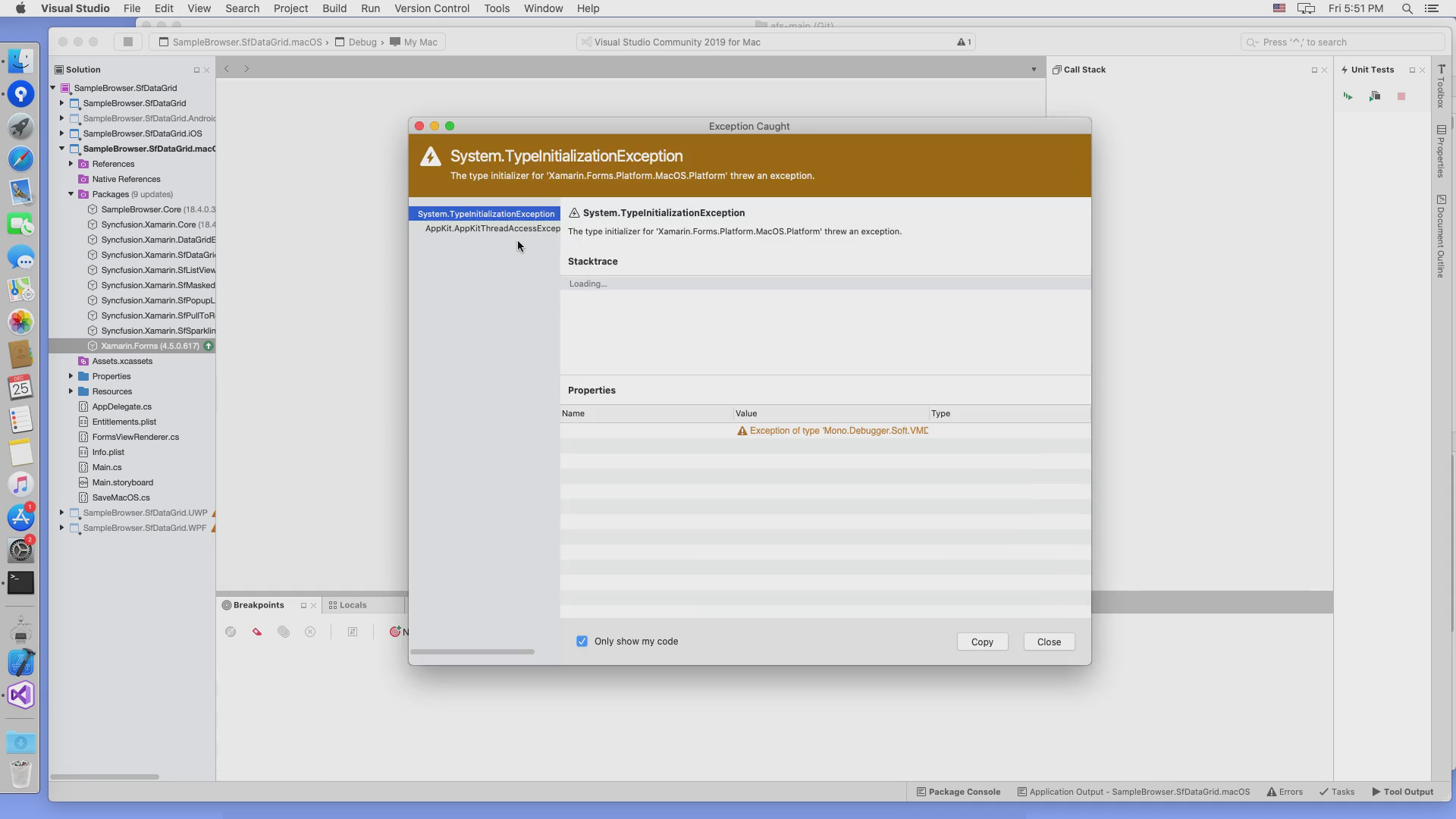Expand the SampleBrowser.SfDataGrid.iOS project
This screenshot has height=819, width=1456.
62,133
